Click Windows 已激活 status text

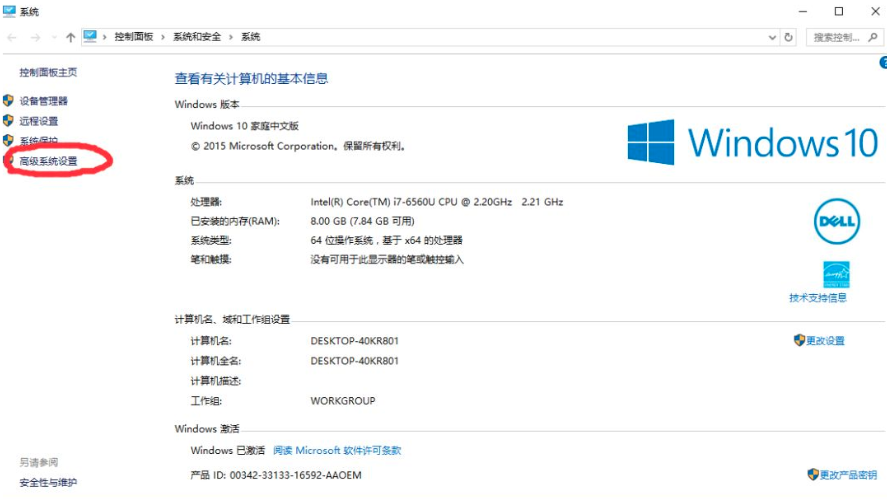(227, 451)
